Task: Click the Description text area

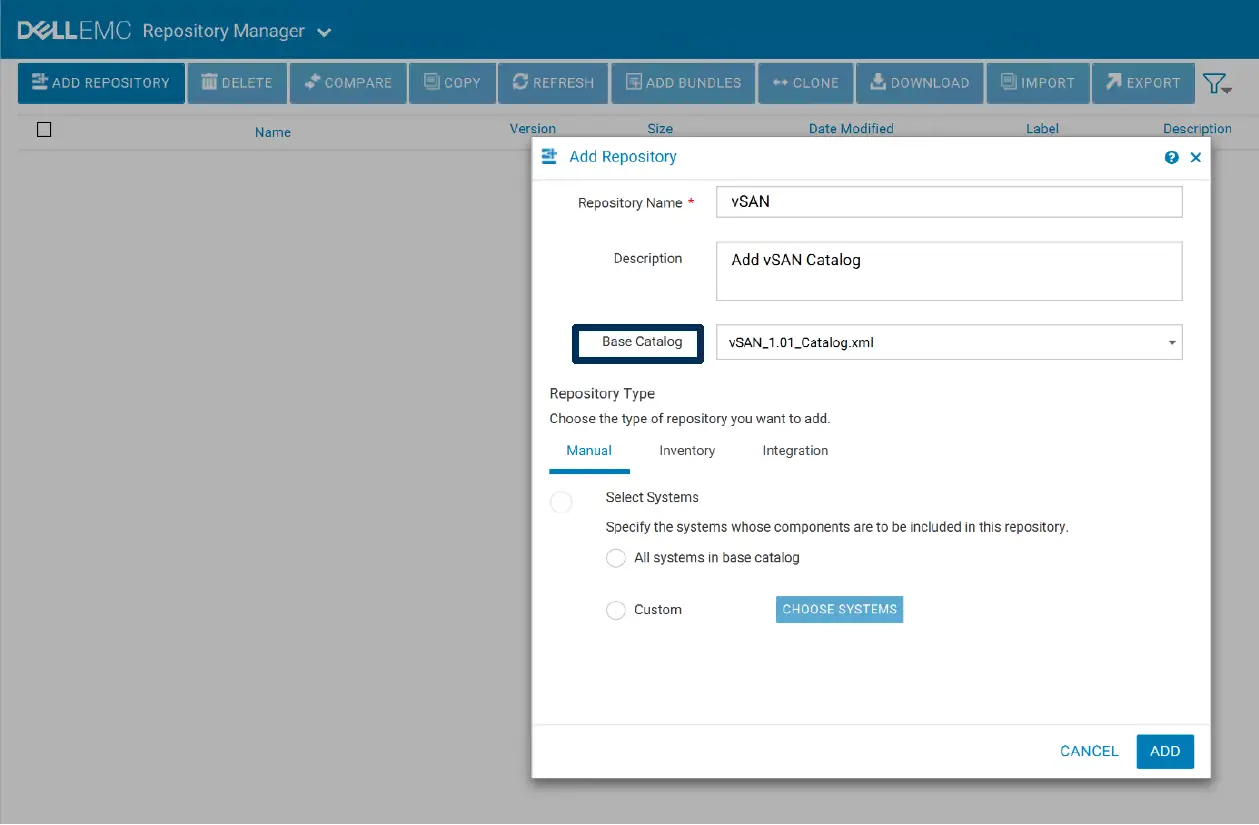Action: (949, 271)
